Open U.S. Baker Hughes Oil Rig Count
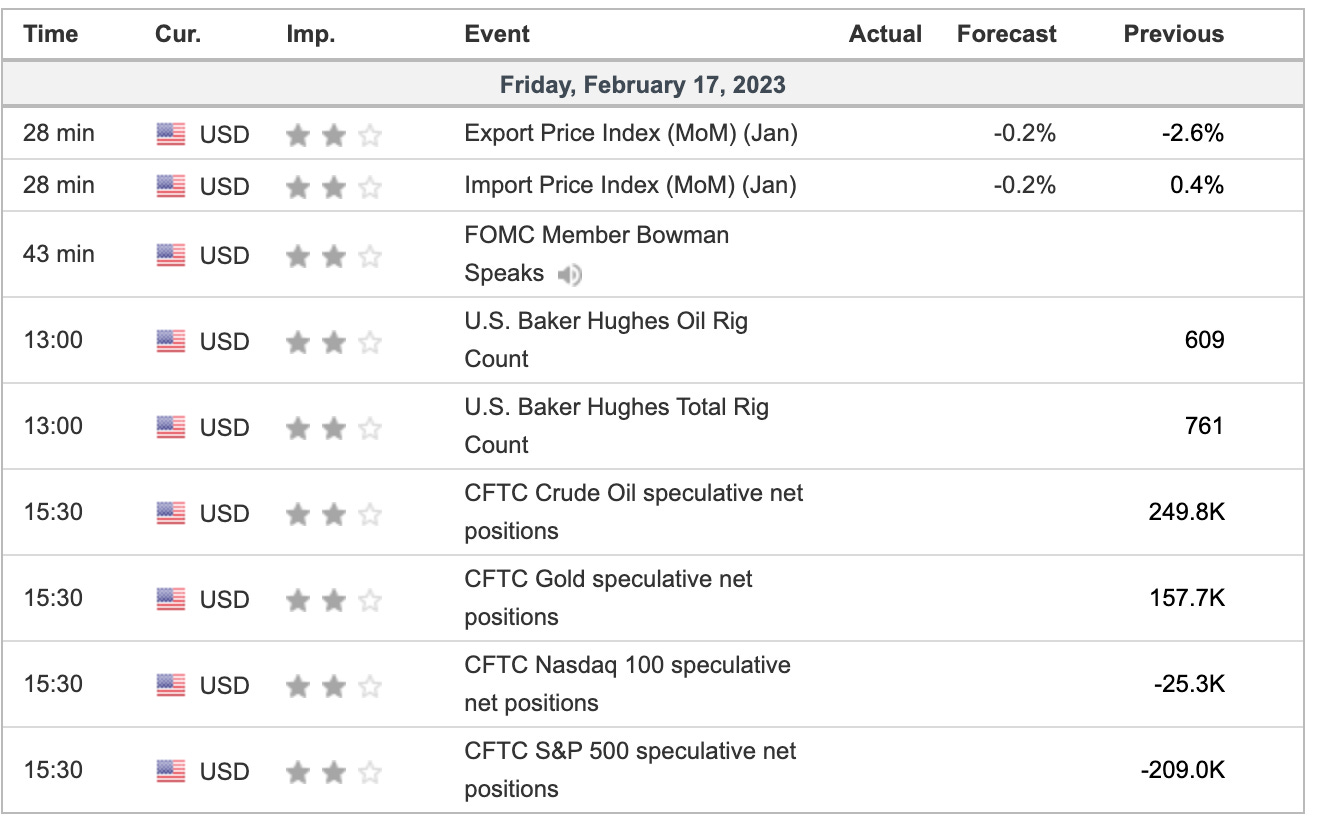1330x820 pixels. (606, 340)
